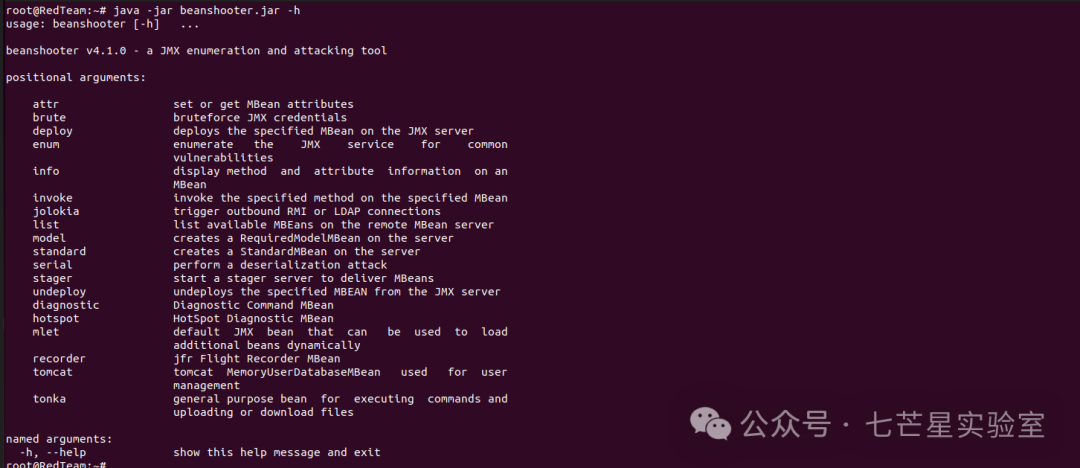This screenshot has height=468, width=1080.
Task: Click the 'stager' subcommand name
Action: click(x=52, y=278)
